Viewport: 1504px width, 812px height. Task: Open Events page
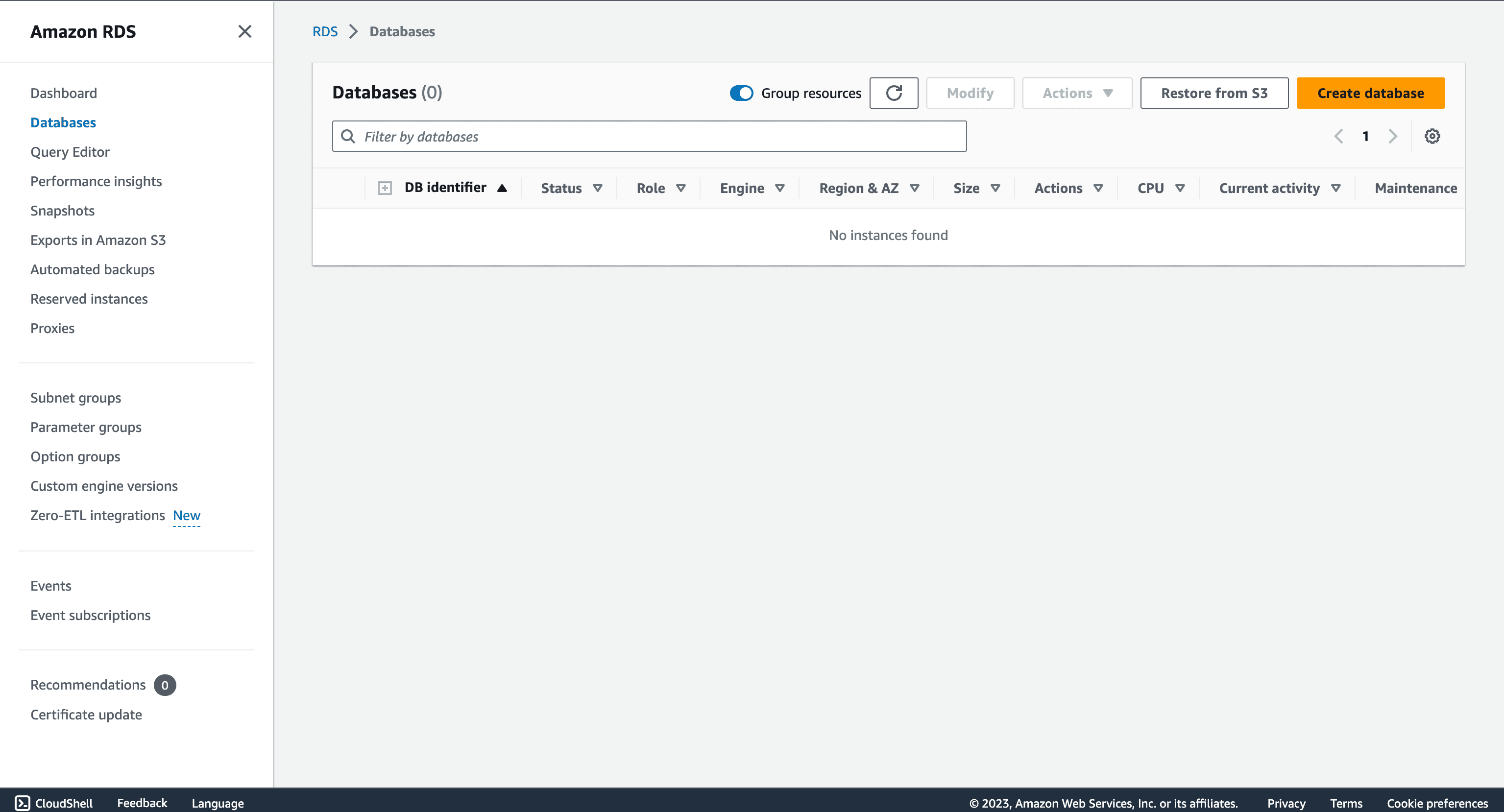click(x=51, y=586)
